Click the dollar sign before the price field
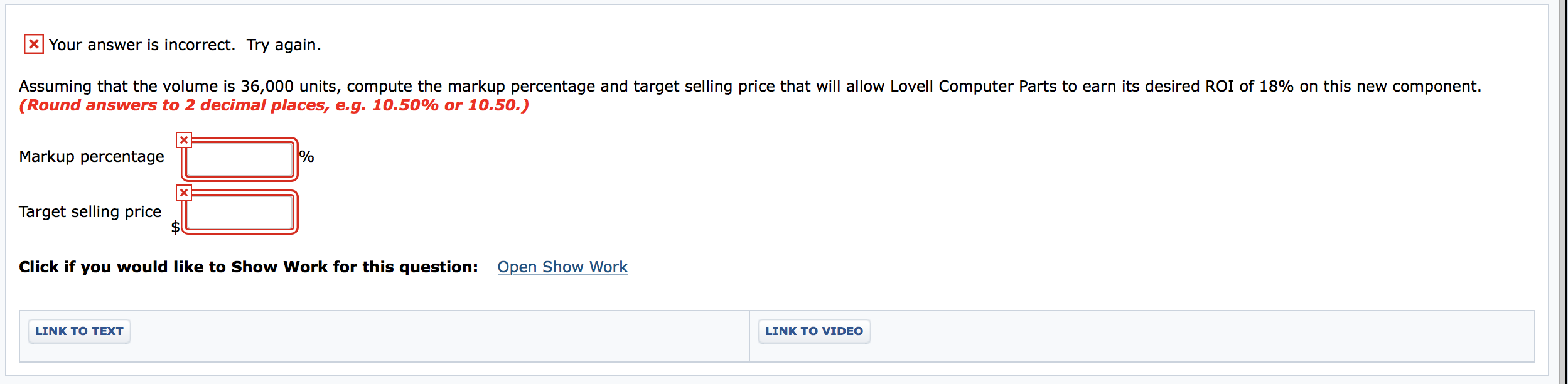The height and width of the screenshot is (384, 1568). 176,227
